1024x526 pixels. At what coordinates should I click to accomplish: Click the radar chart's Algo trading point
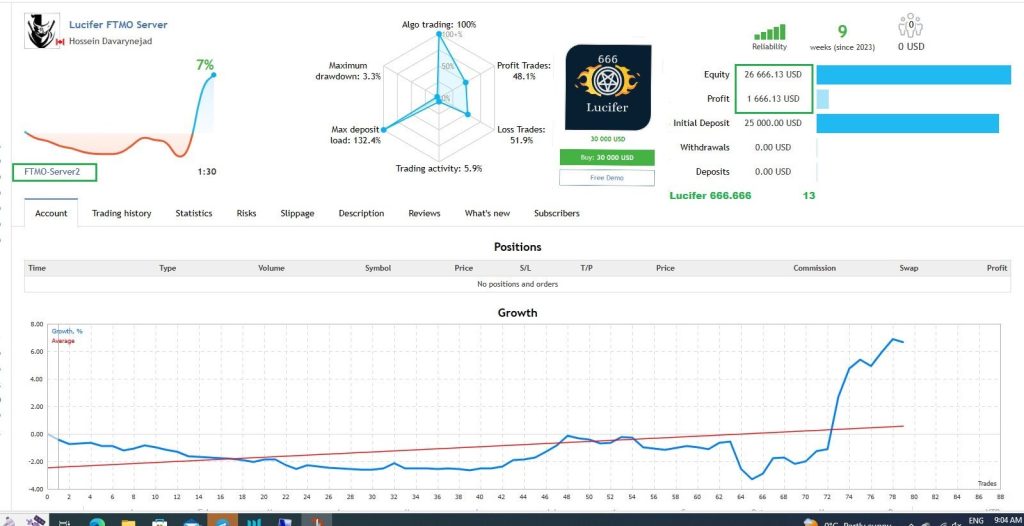(438, 35)
